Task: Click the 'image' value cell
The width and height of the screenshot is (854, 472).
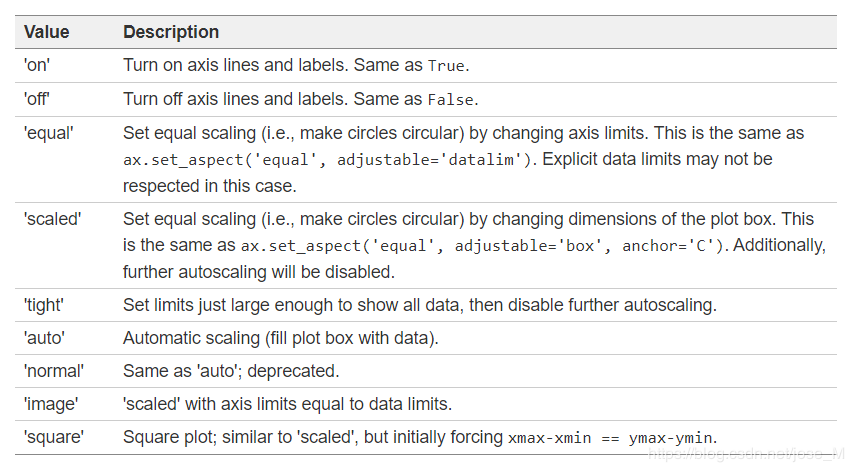Action: (x=48, y=404)
